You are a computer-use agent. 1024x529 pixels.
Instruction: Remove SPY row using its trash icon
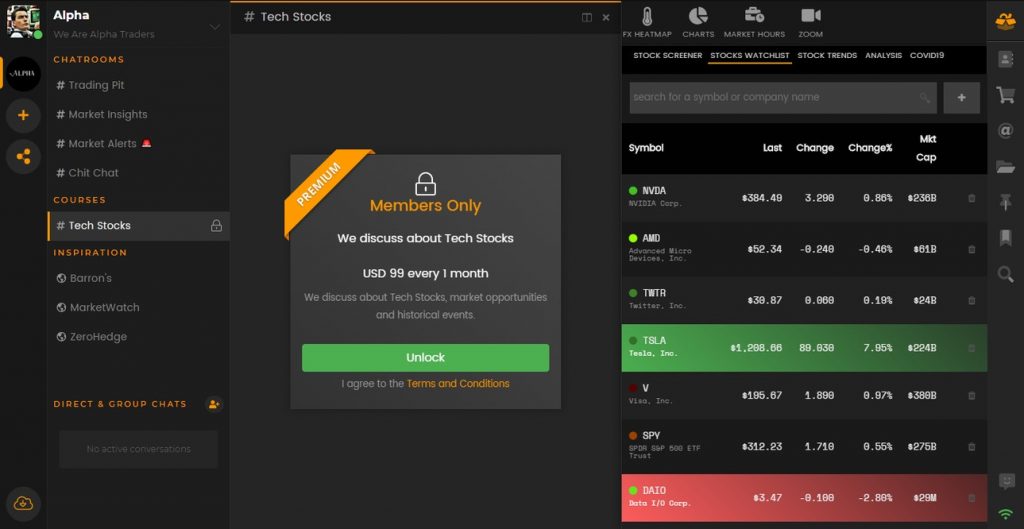(x=971, y=447)
